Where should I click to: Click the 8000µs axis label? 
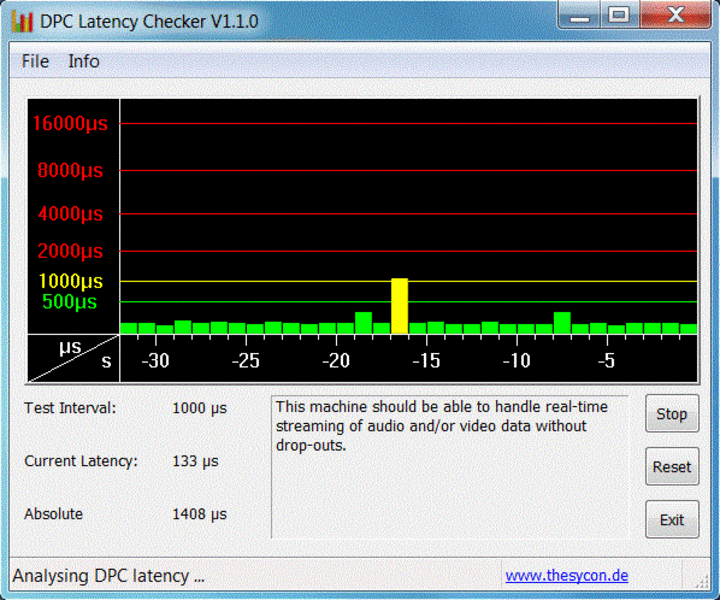tap(70, 171)
